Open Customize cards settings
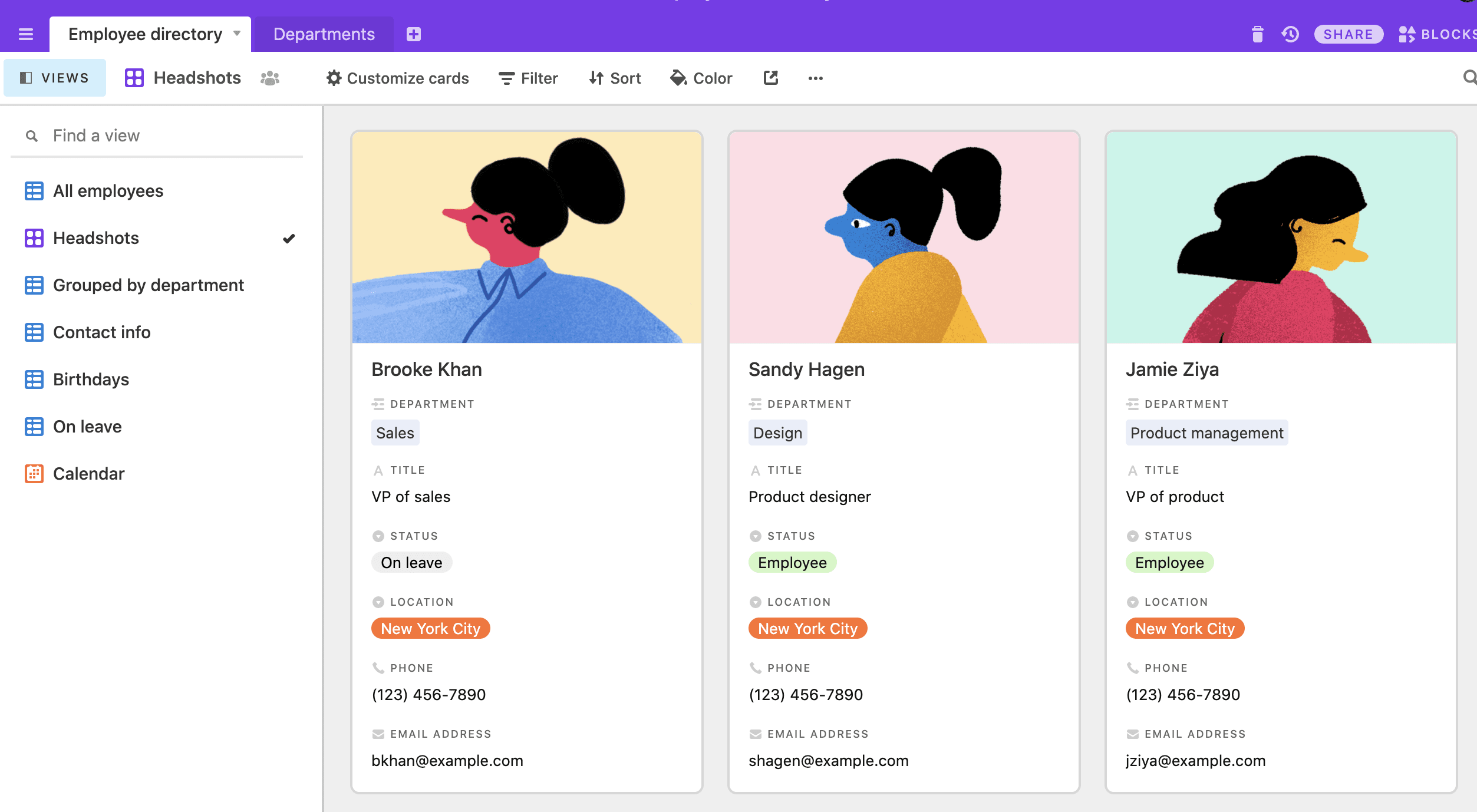The image size is (1477, 812). pos(398,78)
